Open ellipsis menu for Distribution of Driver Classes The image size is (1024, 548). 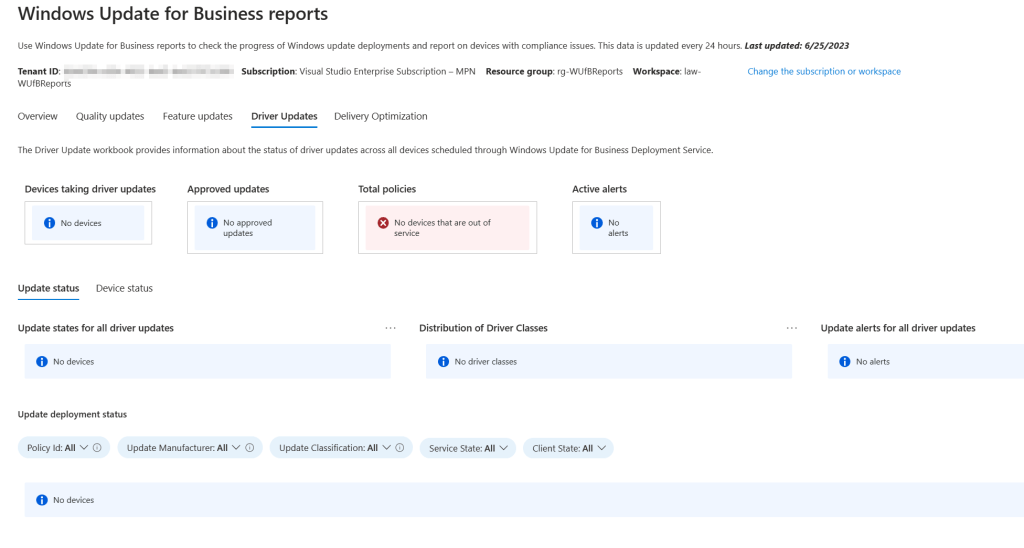(792, 328)
